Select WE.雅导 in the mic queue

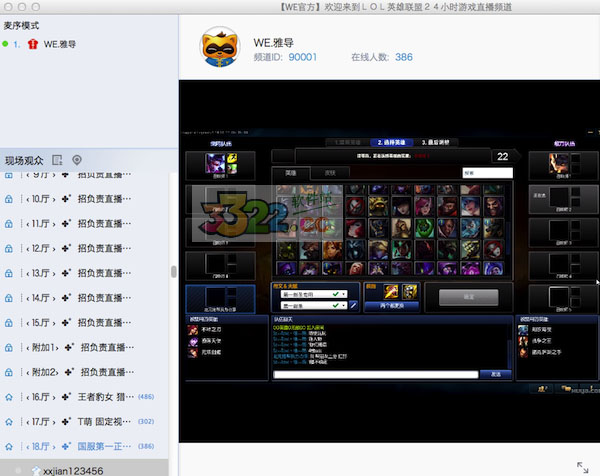60,44
